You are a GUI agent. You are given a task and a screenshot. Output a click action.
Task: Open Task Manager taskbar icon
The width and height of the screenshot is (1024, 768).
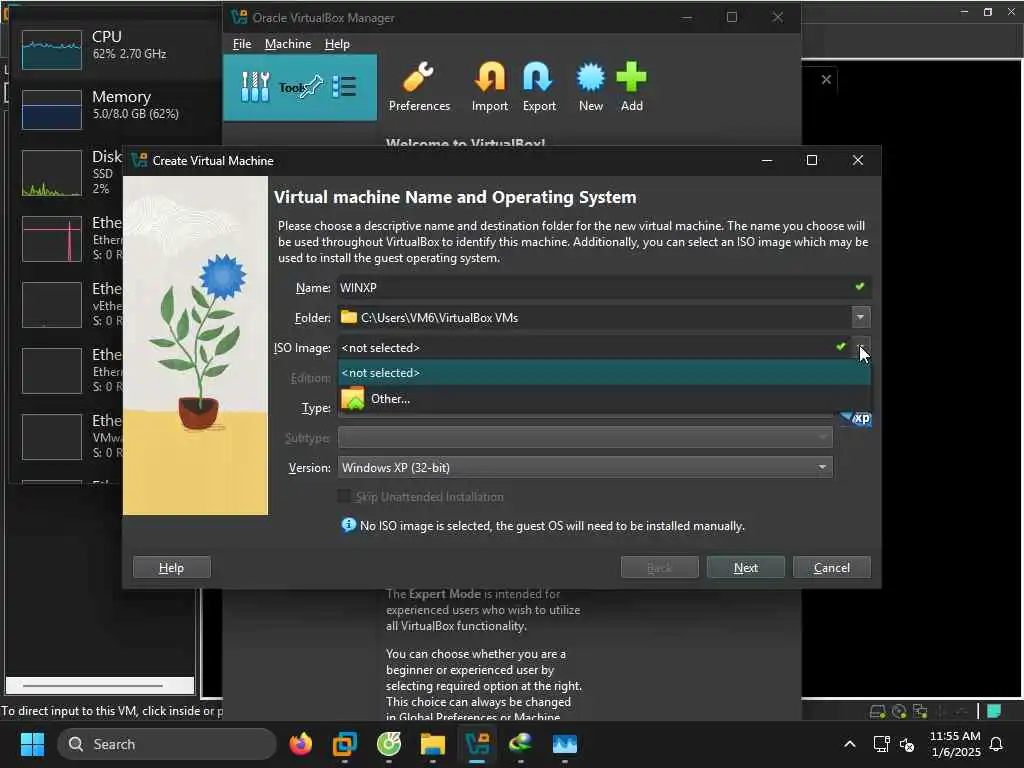[x=565, y=744]
